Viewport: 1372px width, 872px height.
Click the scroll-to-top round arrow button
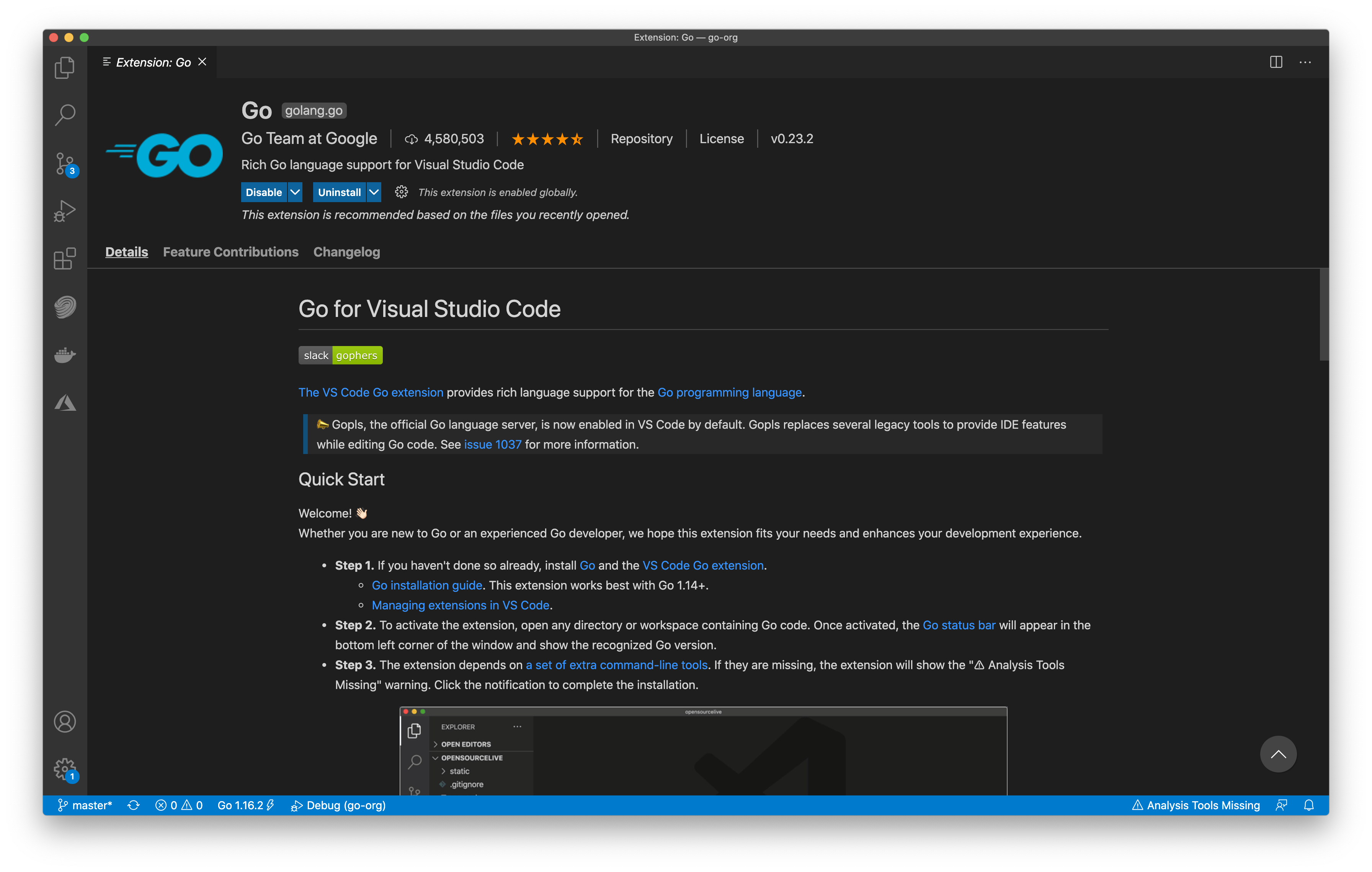(1278, 754)
